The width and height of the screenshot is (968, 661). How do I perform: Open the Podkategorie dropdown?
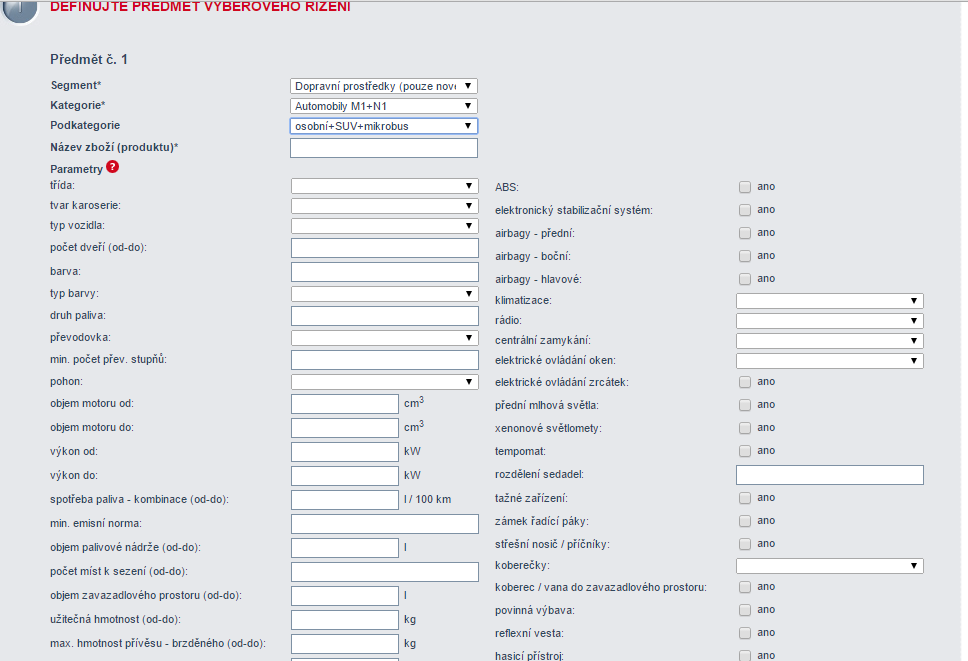pos(384,126)
